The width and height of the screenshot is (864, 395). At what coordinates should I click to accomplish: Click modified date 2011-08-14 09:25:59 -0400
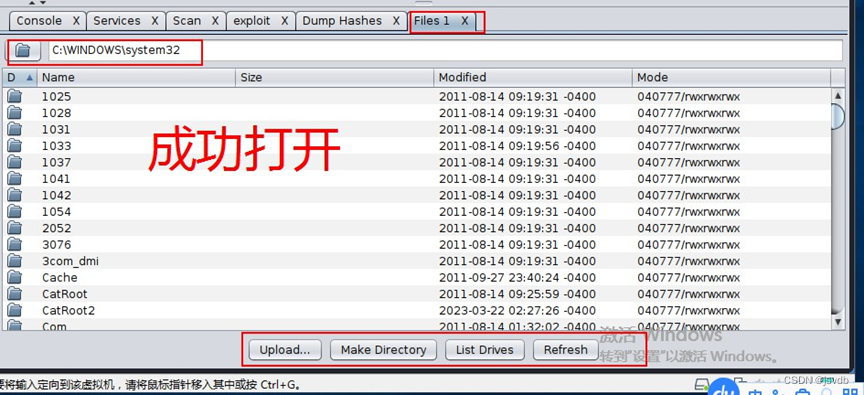tap(517, 294)
